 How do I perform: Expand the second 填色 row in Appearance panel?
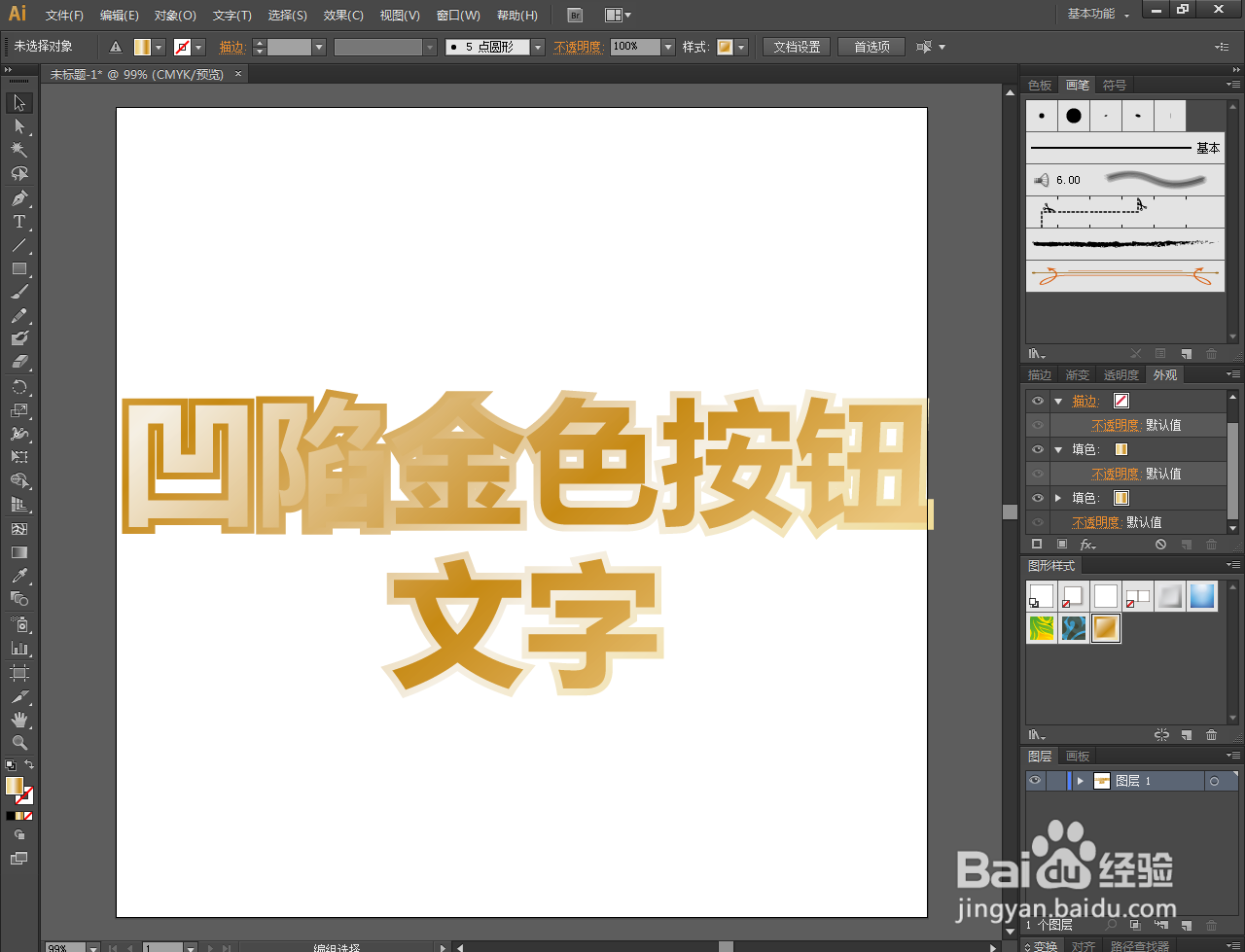tap(1058, 497)
